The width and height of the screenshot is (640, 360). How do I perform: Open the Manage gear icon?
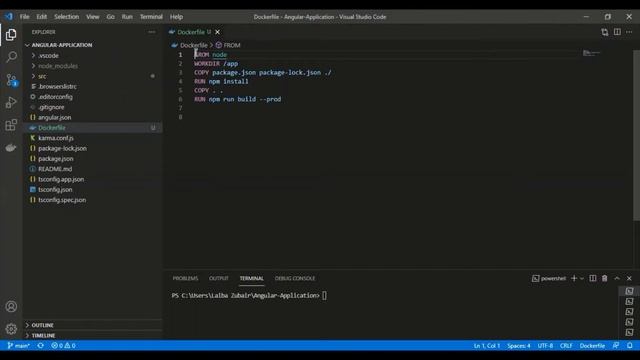coord(11,329)
